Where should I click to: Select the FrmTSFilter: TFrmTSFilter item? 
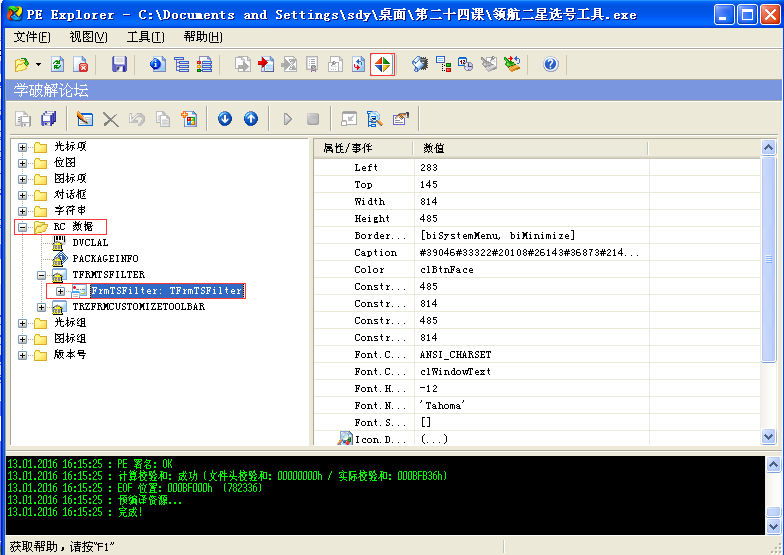[x=167, y=290]
